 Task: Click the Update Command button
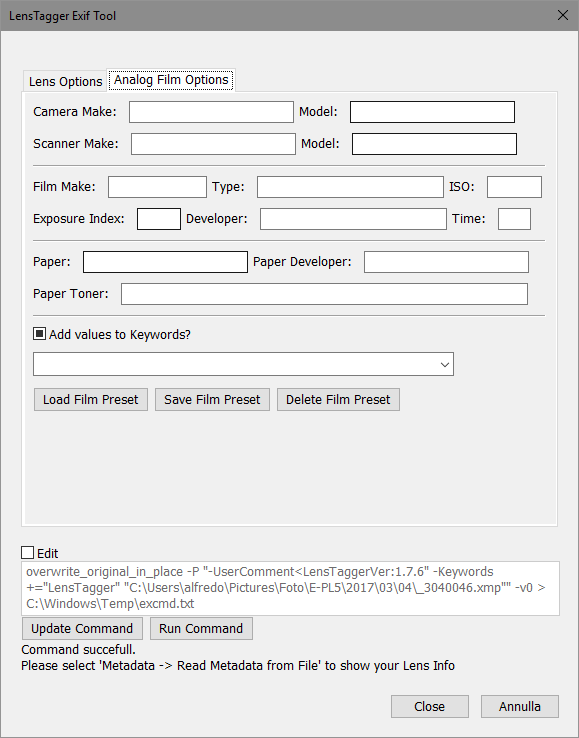click(x=82, y=629)
